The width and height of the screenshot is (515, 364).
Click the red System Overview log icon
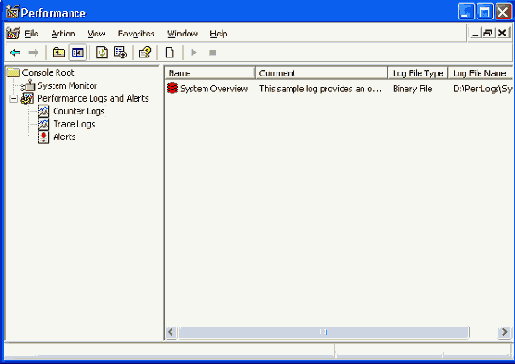tap(172, 88)
